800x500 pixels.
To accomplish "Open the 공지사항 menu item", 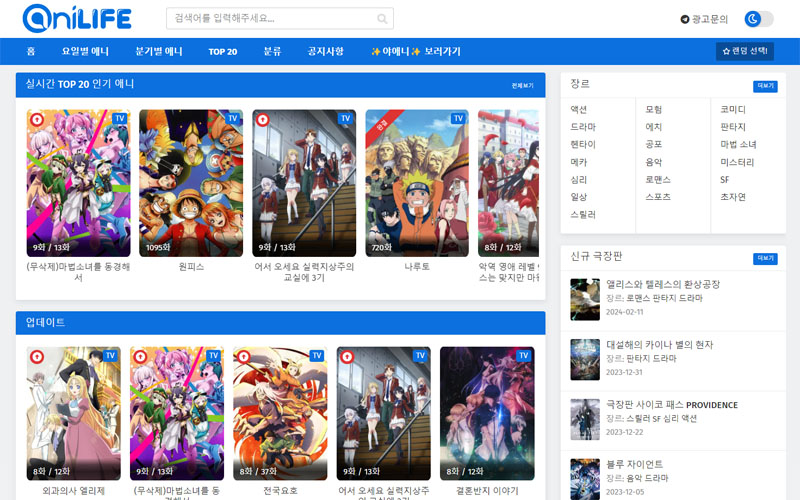I will [x=326, y=51].
